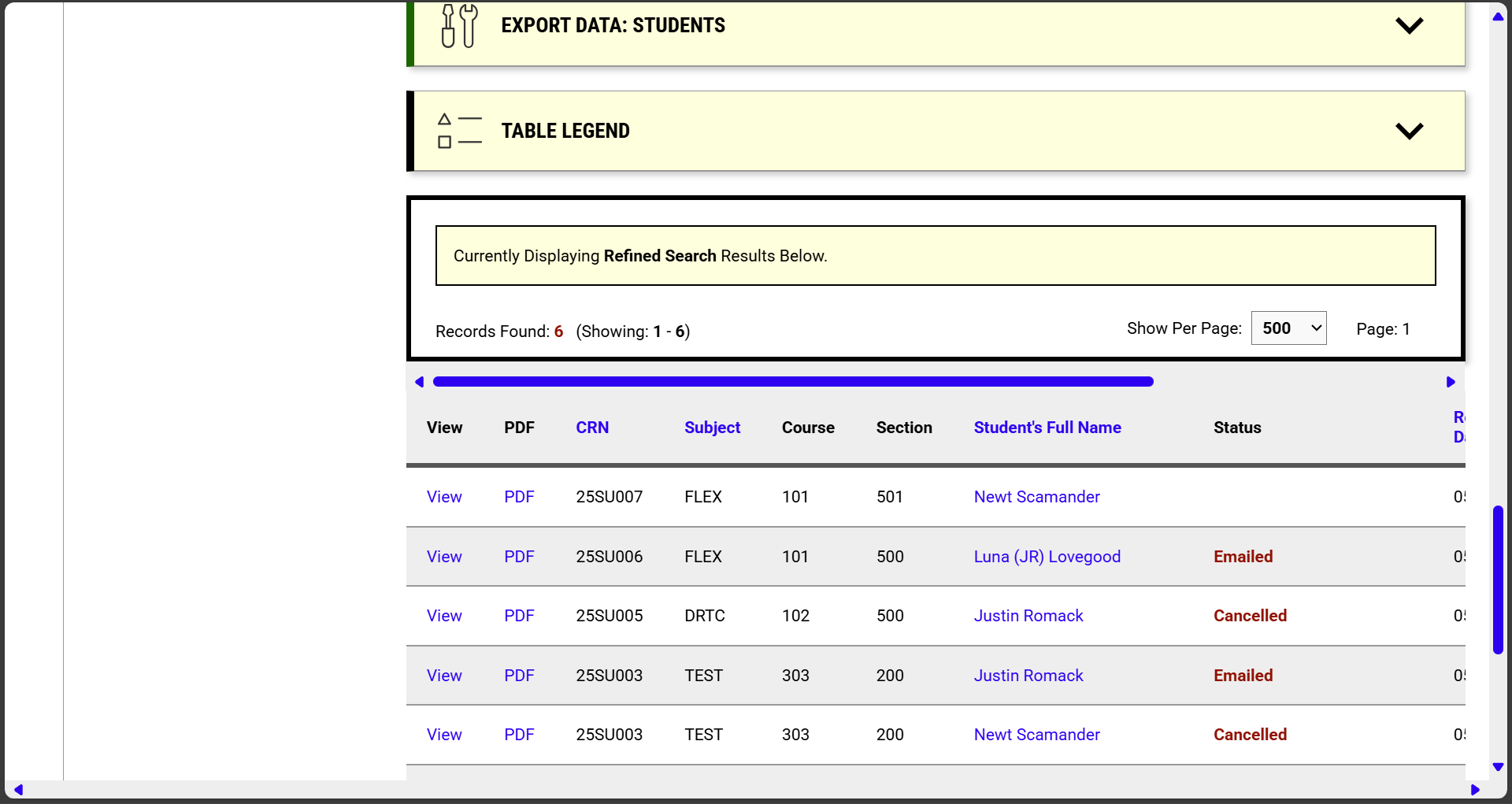Click the down arrow on the page scrollbar
The image size is (1512, 804).
pyautogui.click(x=1497, y=767)
